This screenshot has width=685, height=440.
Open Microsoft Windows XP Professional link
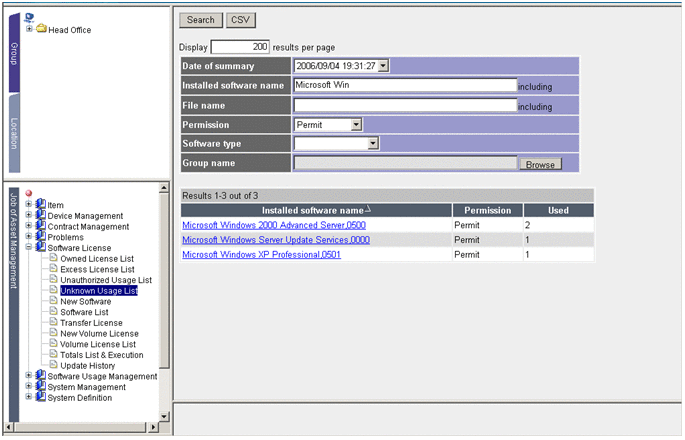(x=261, y=255)
